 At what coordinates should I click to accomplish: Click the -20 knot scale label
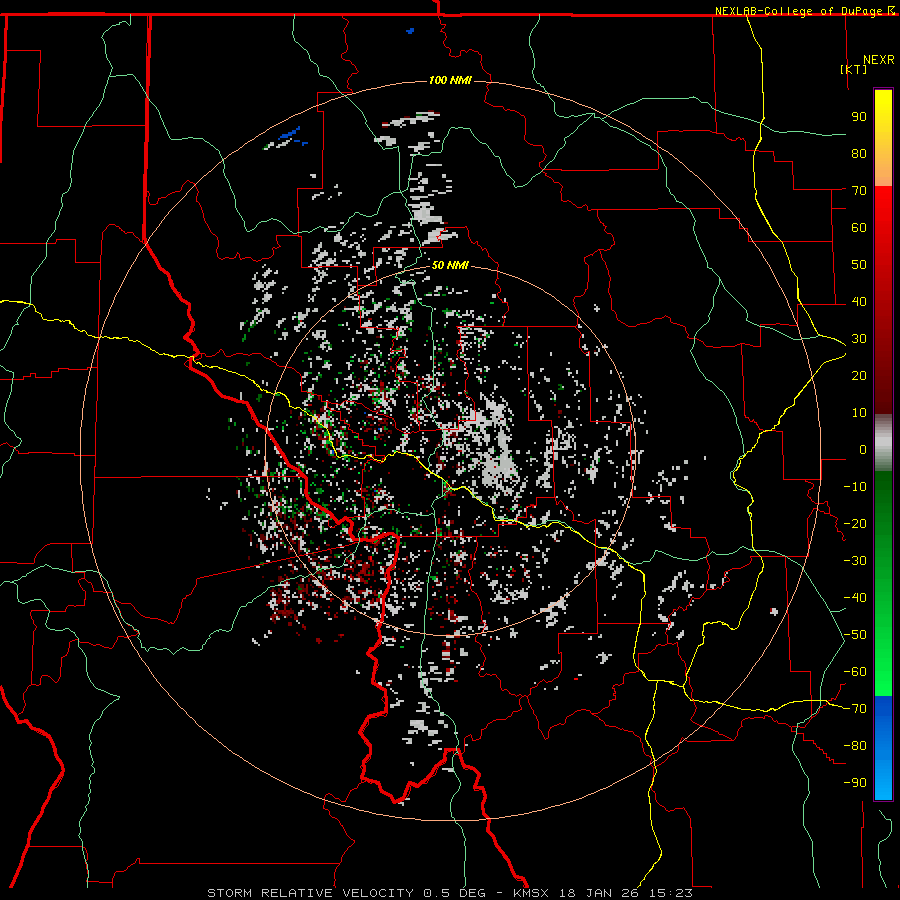[855, 523]
